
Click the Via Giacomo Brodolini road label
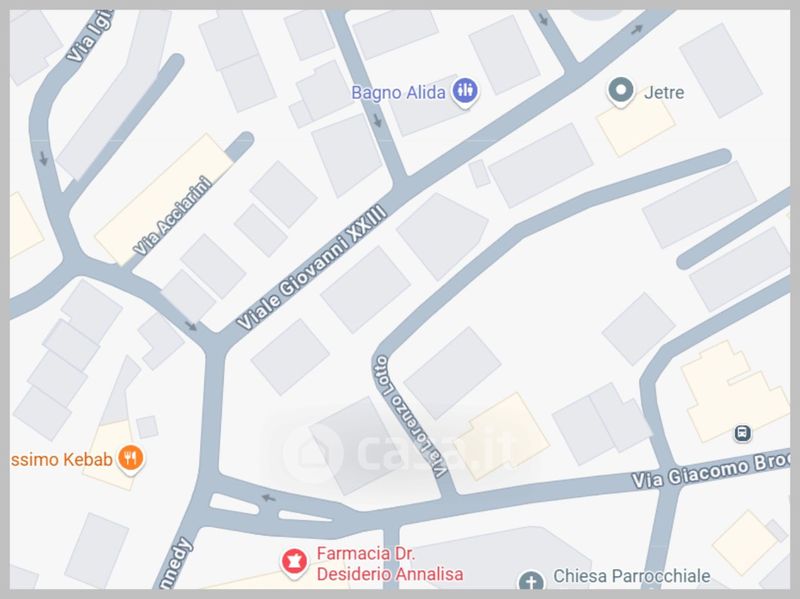710,471
